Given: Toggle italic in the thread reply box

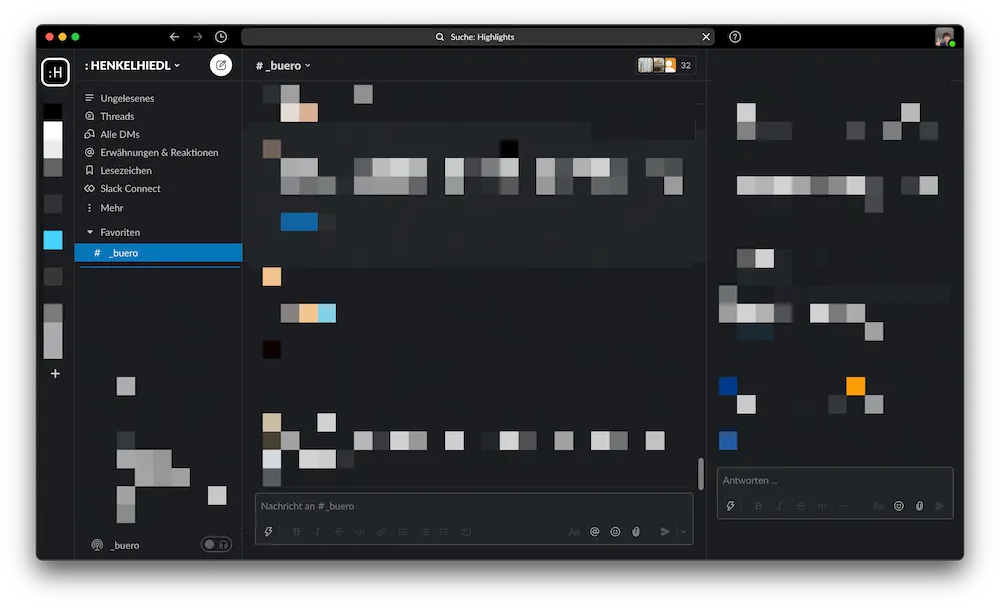Looking at the screenshot, I should click(779, 506).
